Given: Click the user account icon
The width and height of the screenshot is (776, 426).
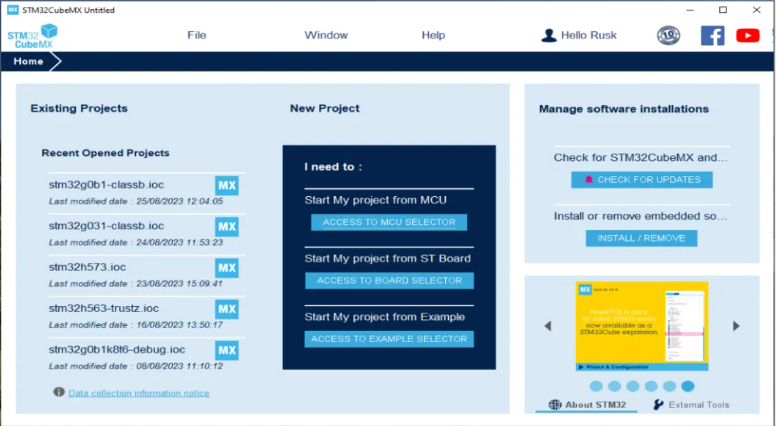Looking at the screenshot, I should [548, 35].
